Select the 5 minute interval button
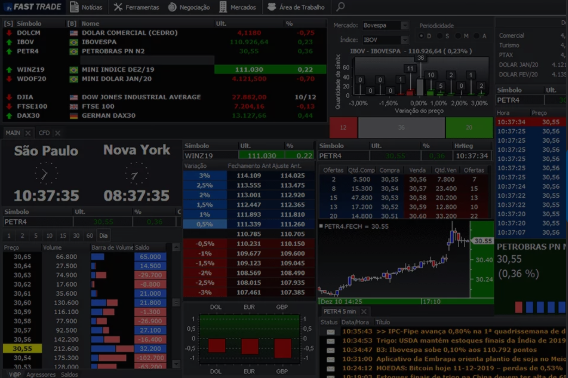The image size is (568, 378). point(36,236)
